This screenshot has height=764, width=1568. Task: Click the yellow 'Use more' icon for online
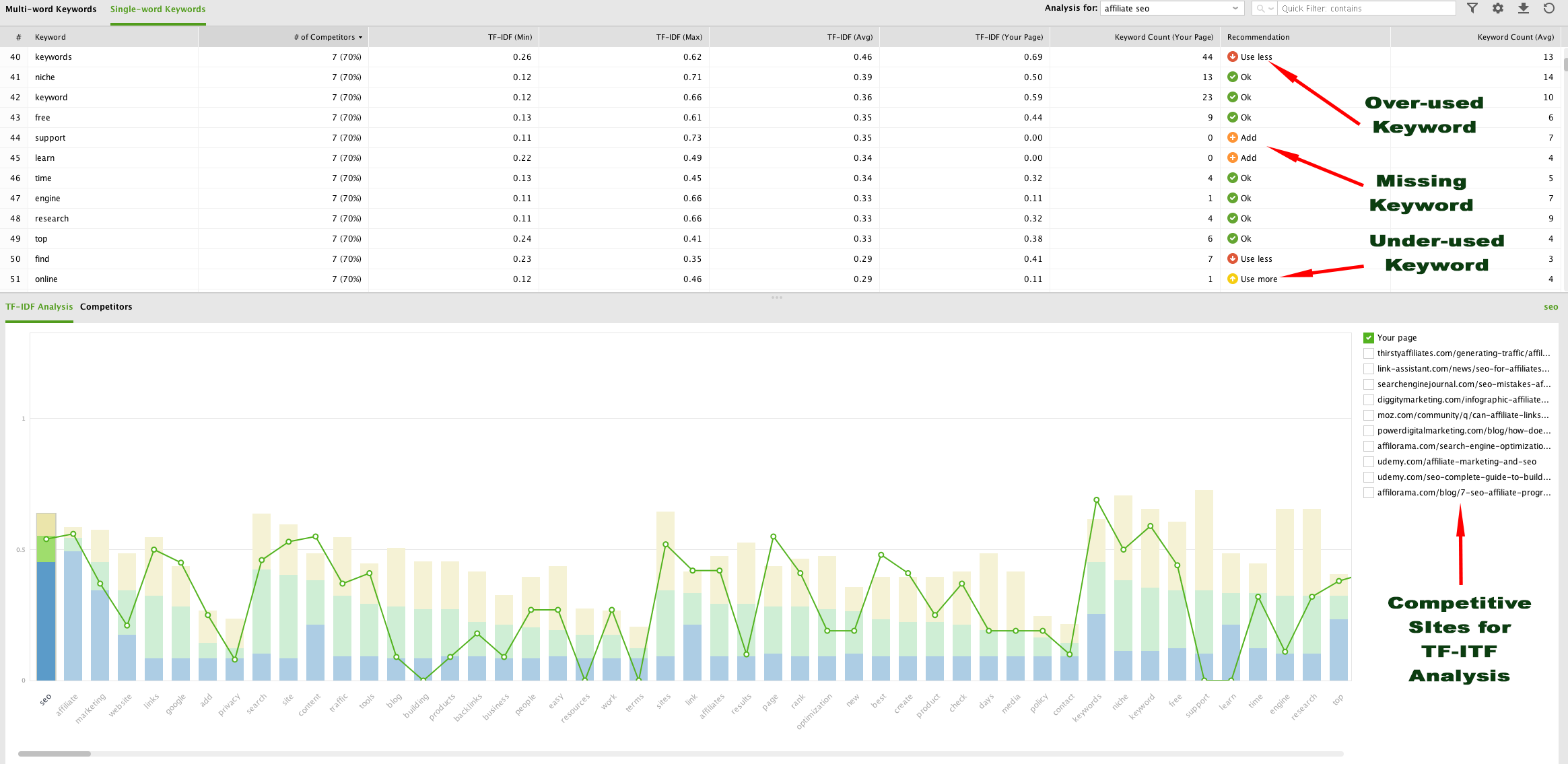1233,279
